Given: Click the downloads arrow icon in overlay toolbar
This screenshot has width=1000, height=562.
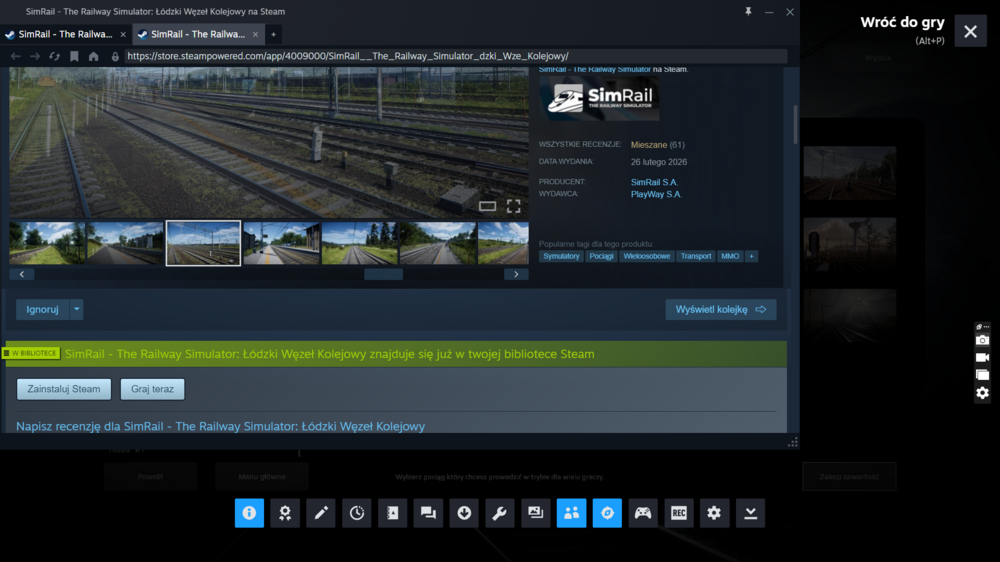Looking at the screenshot, I should pyautogui.click(x=464, y=513).
